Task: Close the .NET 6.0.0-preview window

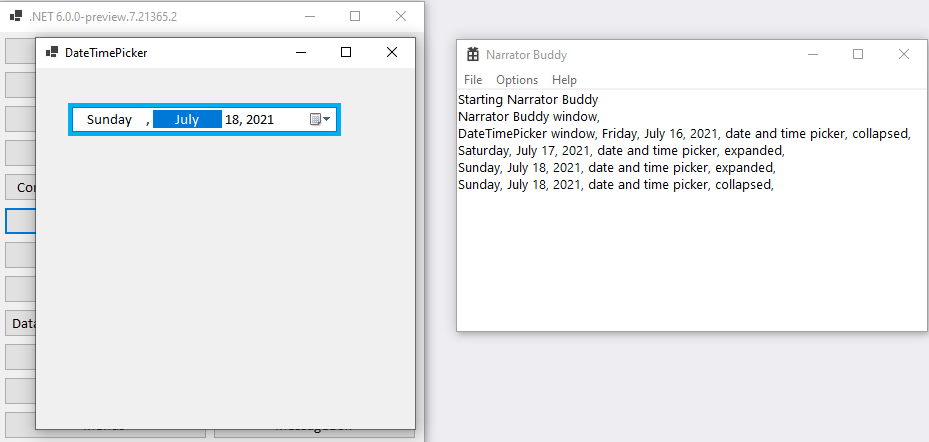Action: pos(401,17)
